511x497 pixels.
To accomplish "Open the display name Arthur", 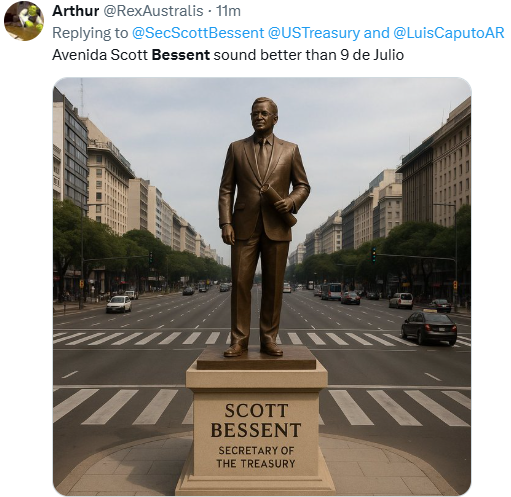I will click(x=75, y=11).
